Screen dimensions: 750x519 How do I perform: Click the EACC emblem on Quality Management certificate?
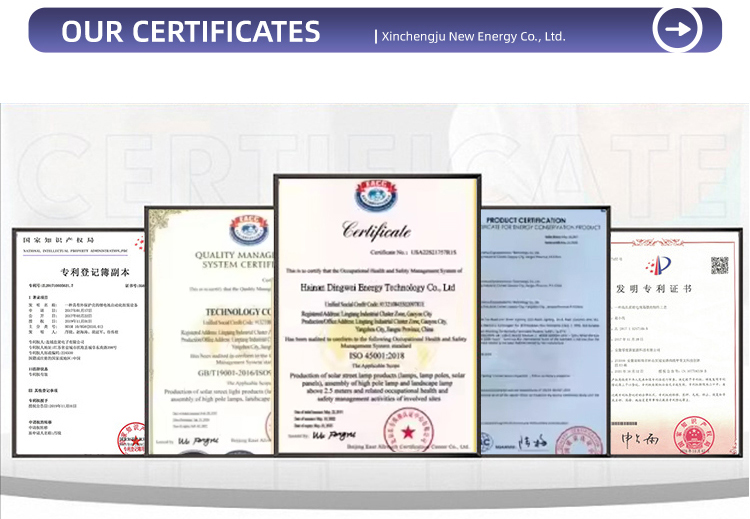[249, 230]
